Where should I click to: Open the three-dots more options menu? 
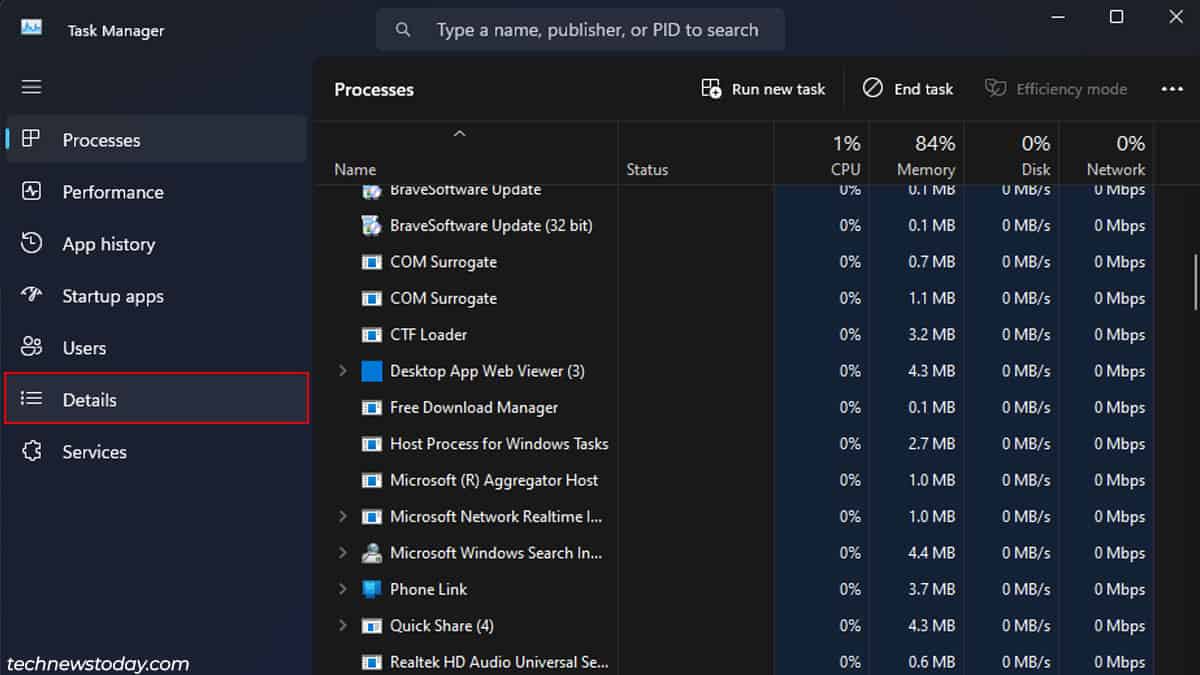1172,89
